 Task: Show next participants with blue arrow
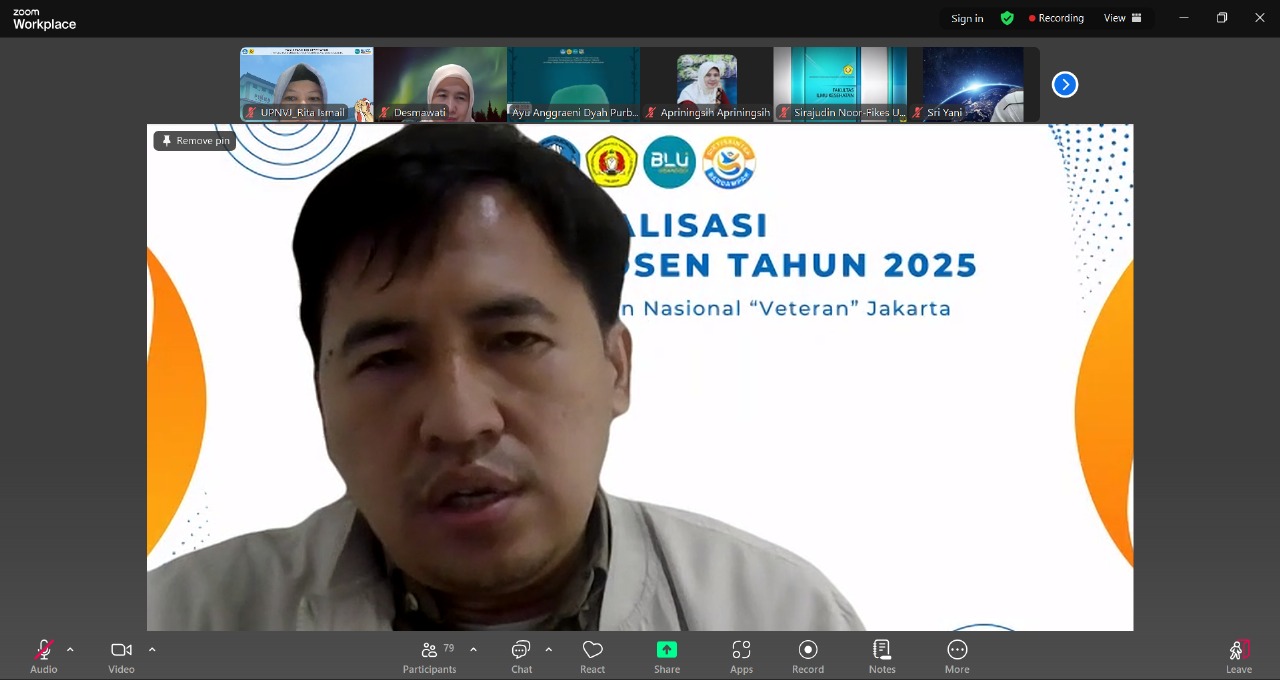[1065, 85]
